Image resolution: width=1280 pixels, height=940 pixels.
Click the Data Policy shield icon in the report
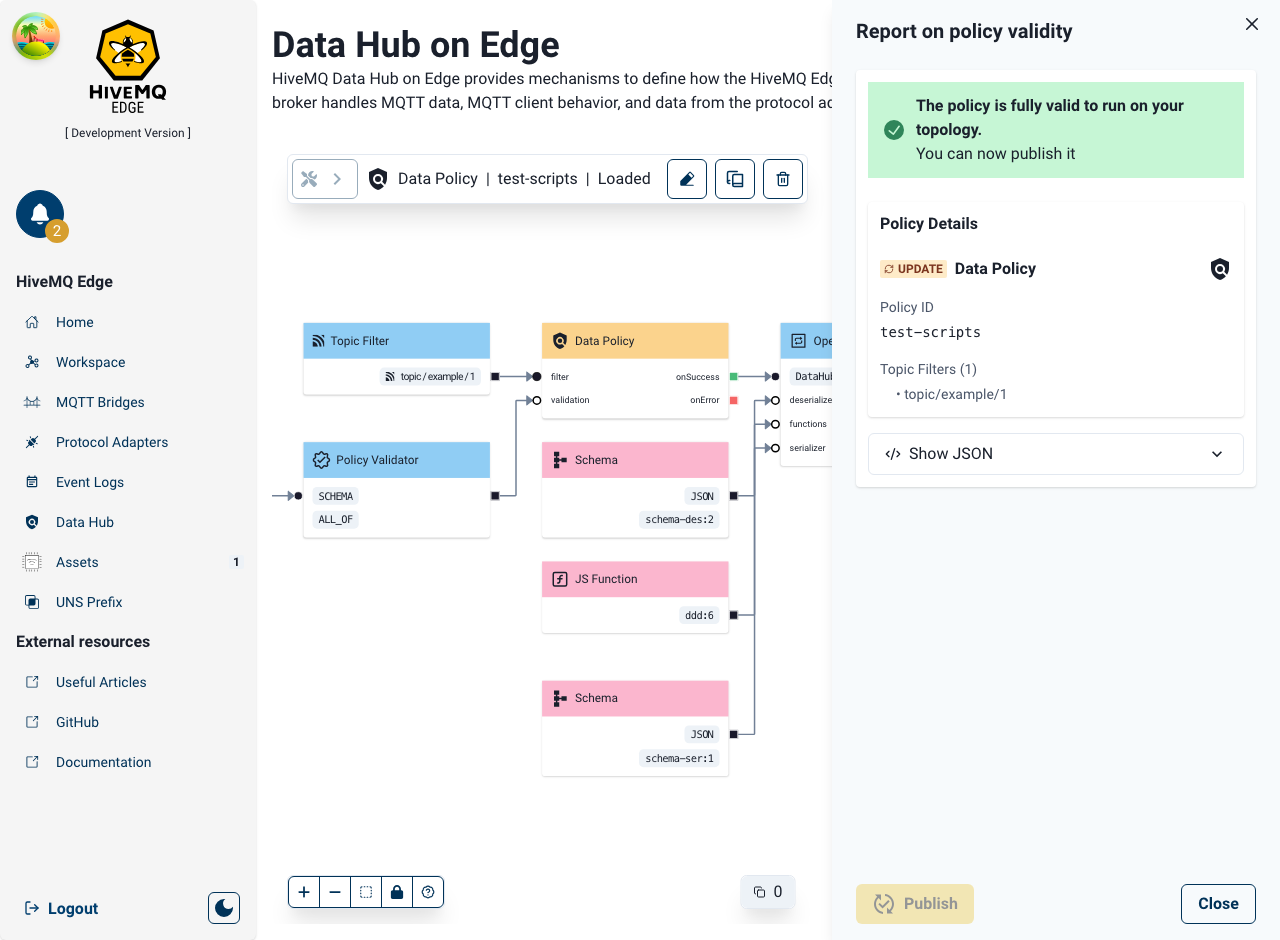1220,269
